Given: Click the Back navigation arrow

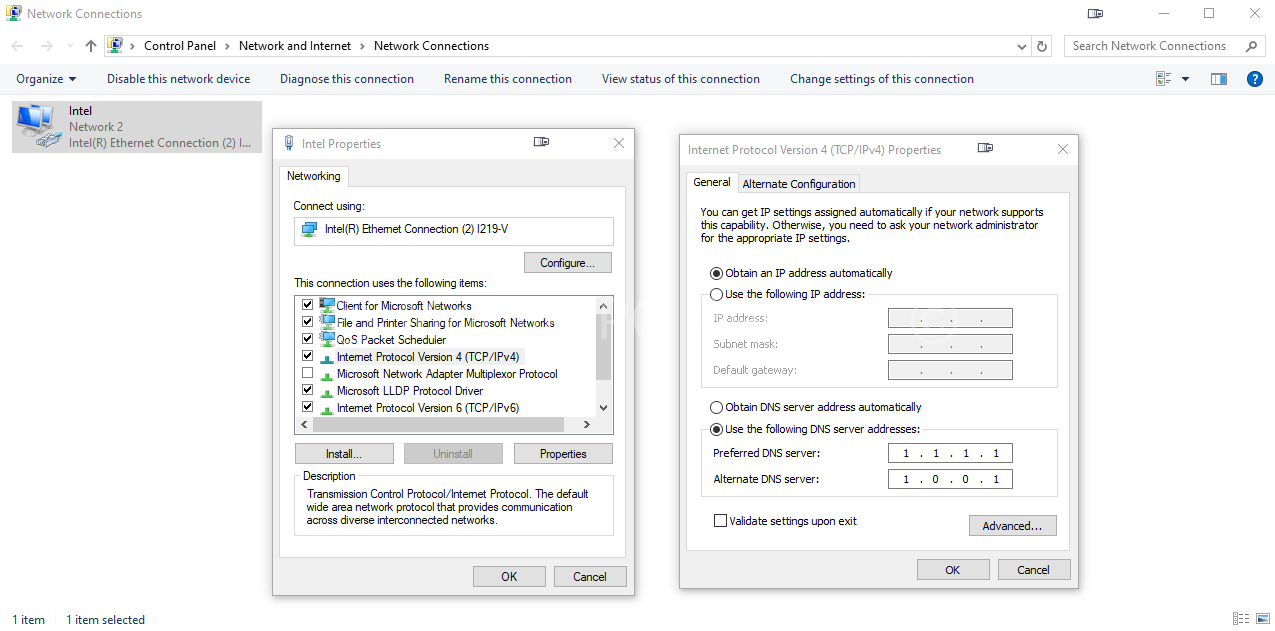Looking at the screenshot, I should (x=18, y=46).
